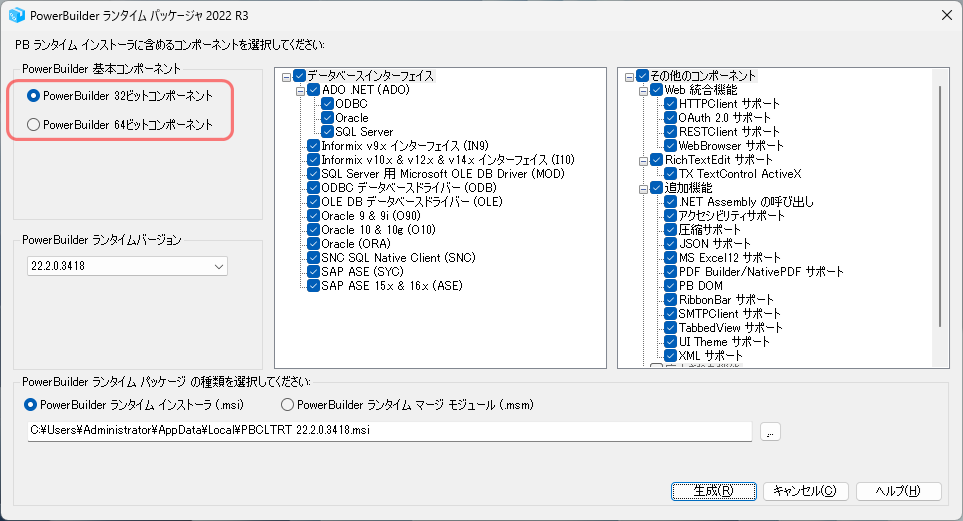963x521 pixels.
Task: Click the PowerBuilder app icon in title bar
Action: coord(16,14)
